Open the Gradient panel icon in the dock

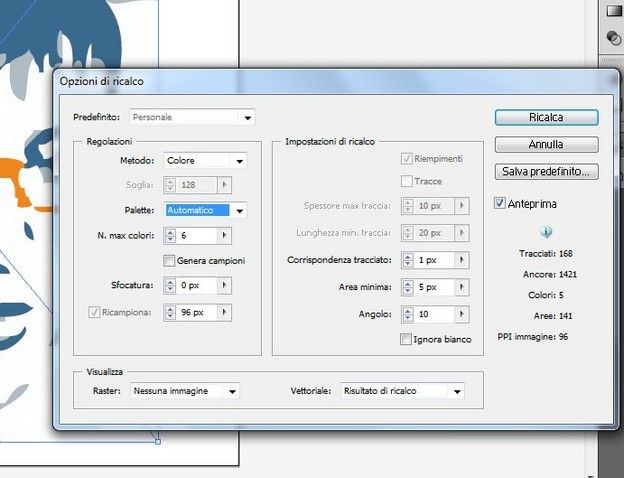pyautogui.click(x=614, y=11)
